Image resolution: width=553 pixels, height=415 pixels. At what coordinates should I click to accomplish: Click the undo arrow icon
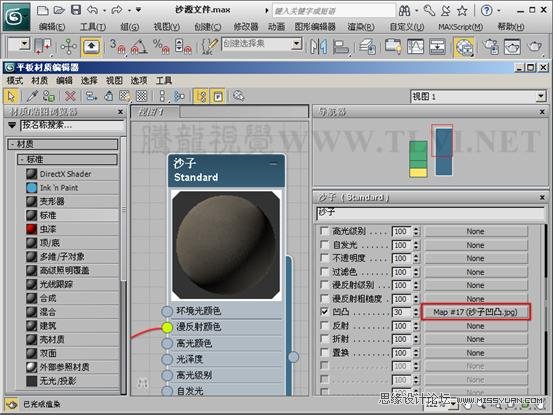(x=92, y=10)
